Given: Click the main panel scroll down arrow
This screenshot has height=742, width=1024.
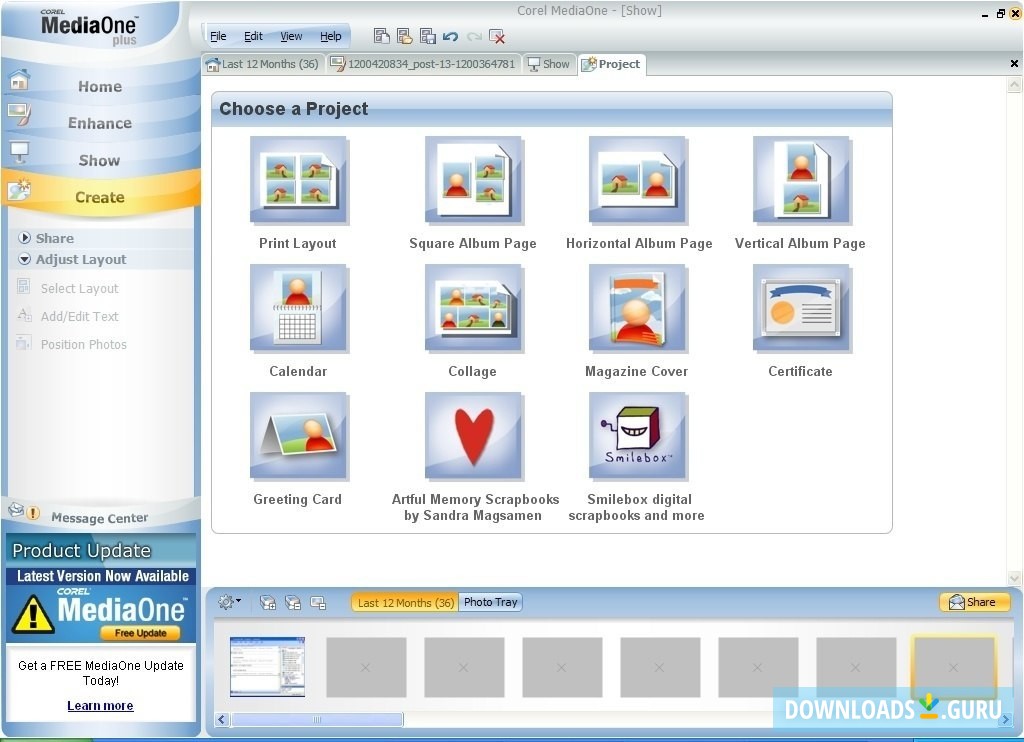Looking at the screenshot, I should (x=1014, y=577).
